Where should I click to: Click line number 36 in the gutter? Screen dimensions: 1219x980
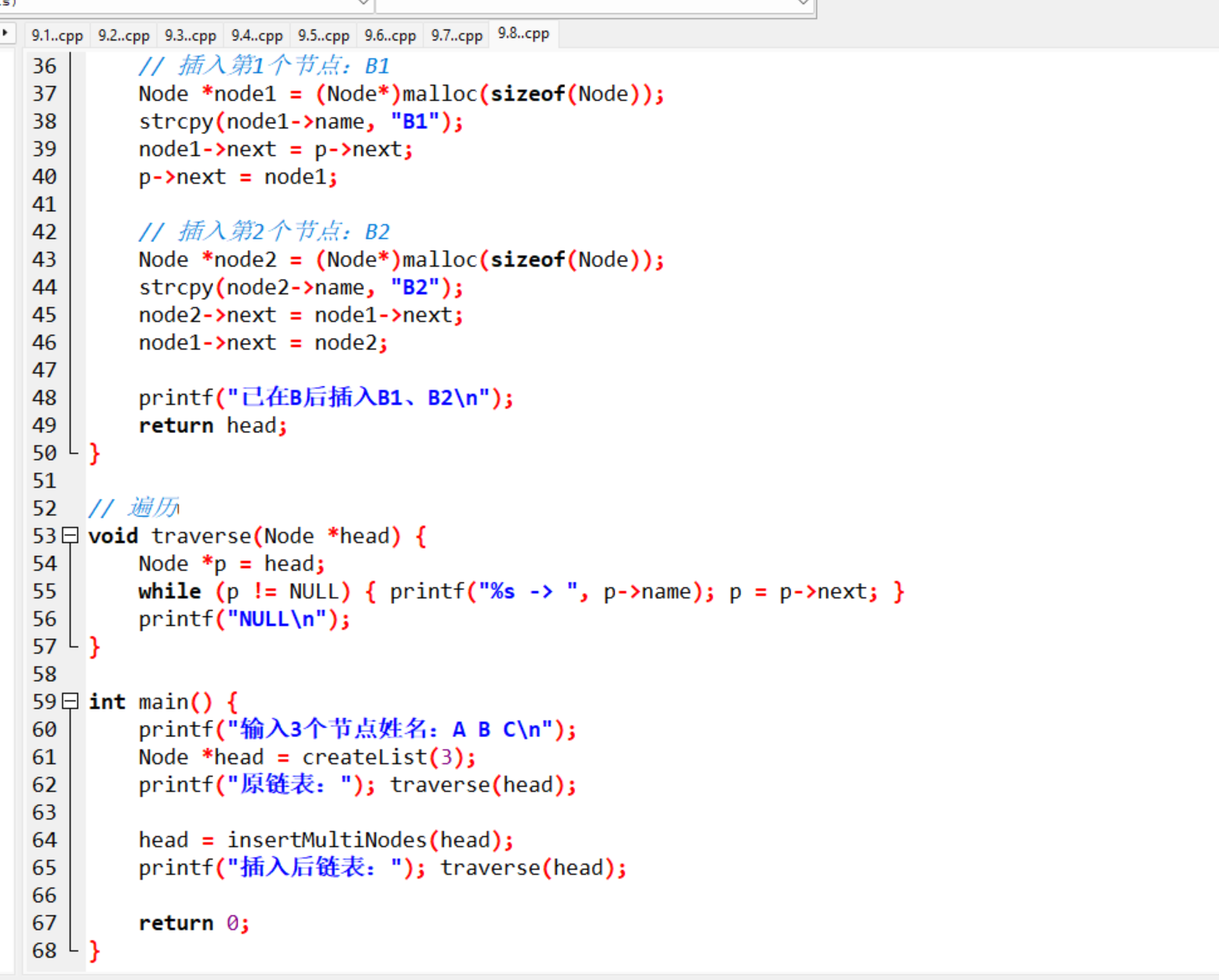(x=44, y=65)
